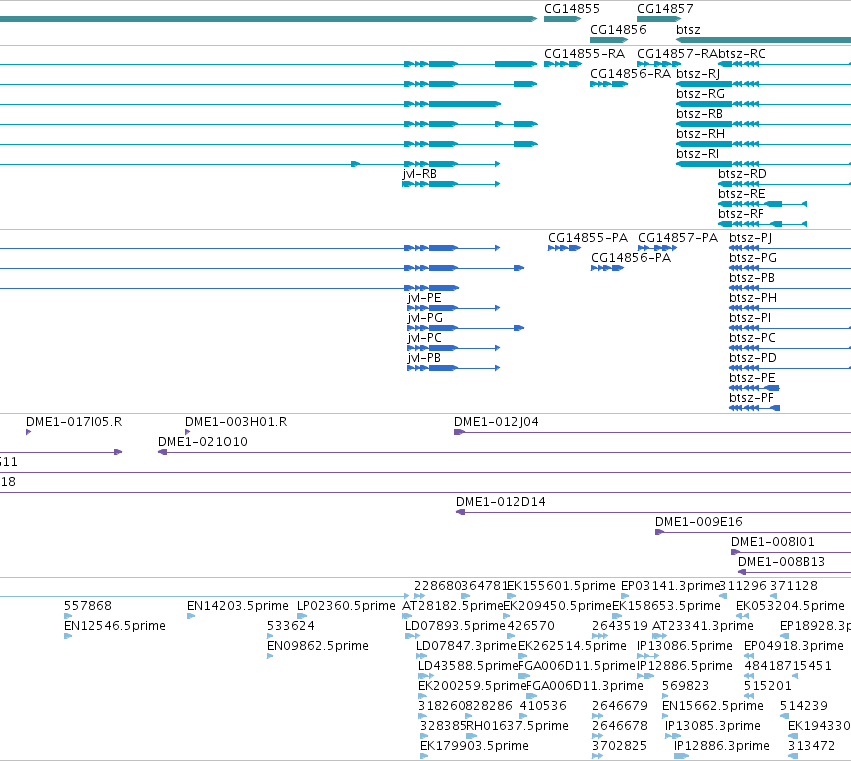Select the DME1-008I01 clone
The image size is (851, 761).
click(x=773, y=542)
